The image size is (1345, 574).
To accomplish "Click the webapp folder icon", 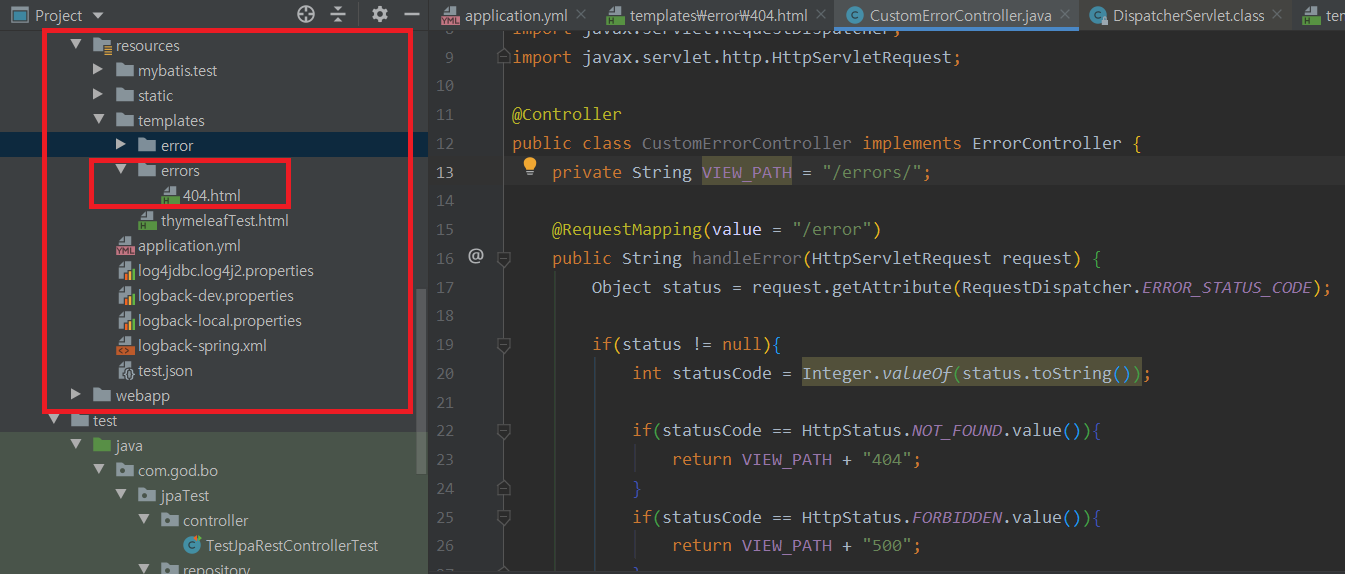I will (x=102, y=395).
